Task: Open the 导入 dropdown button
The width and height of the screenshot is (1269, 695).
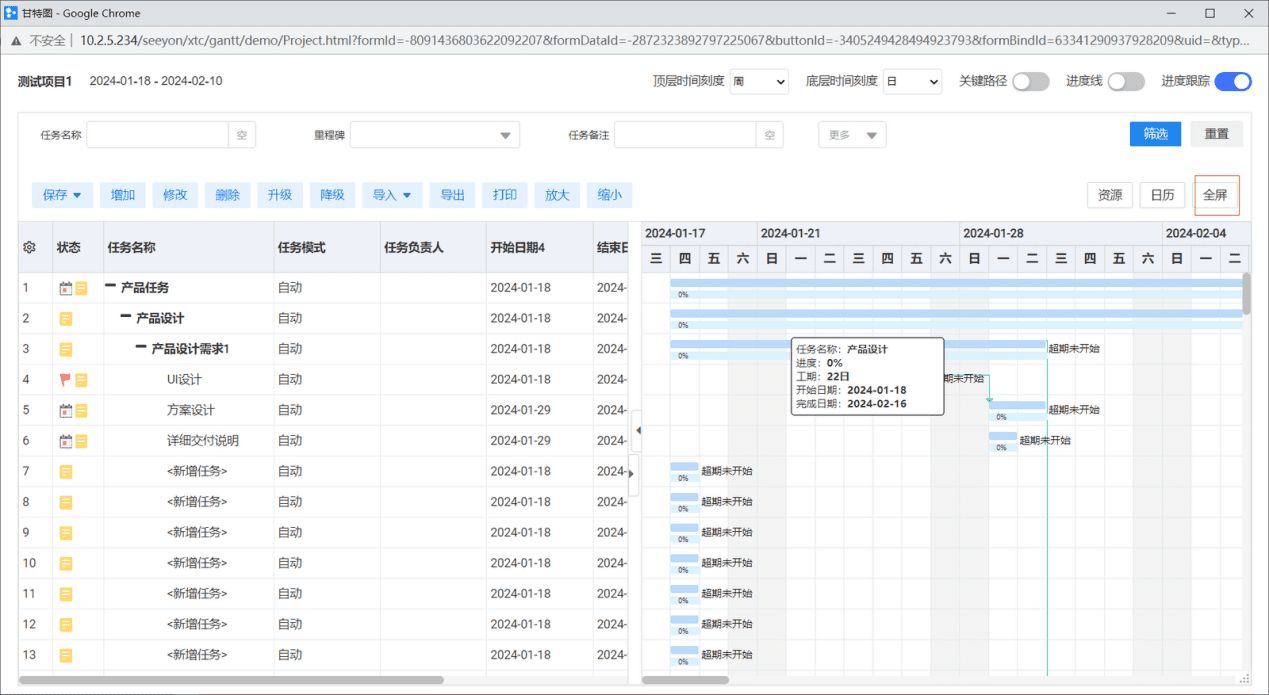Action: (392, 195)
